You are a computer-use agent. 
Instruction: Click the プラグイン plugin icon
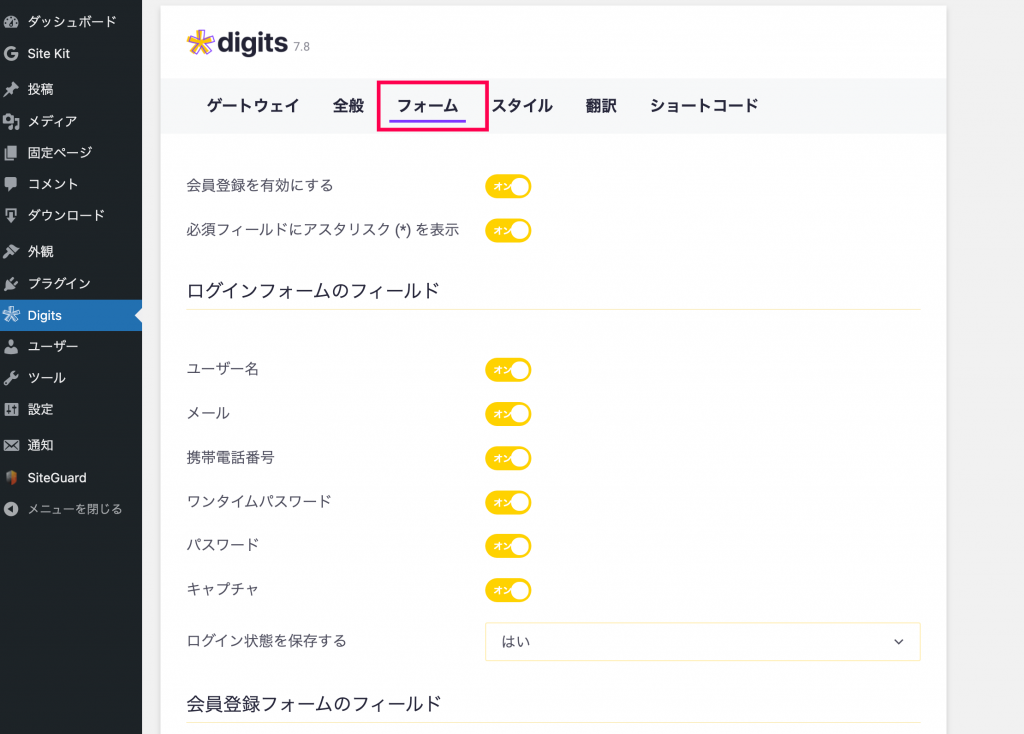[11, 283]
